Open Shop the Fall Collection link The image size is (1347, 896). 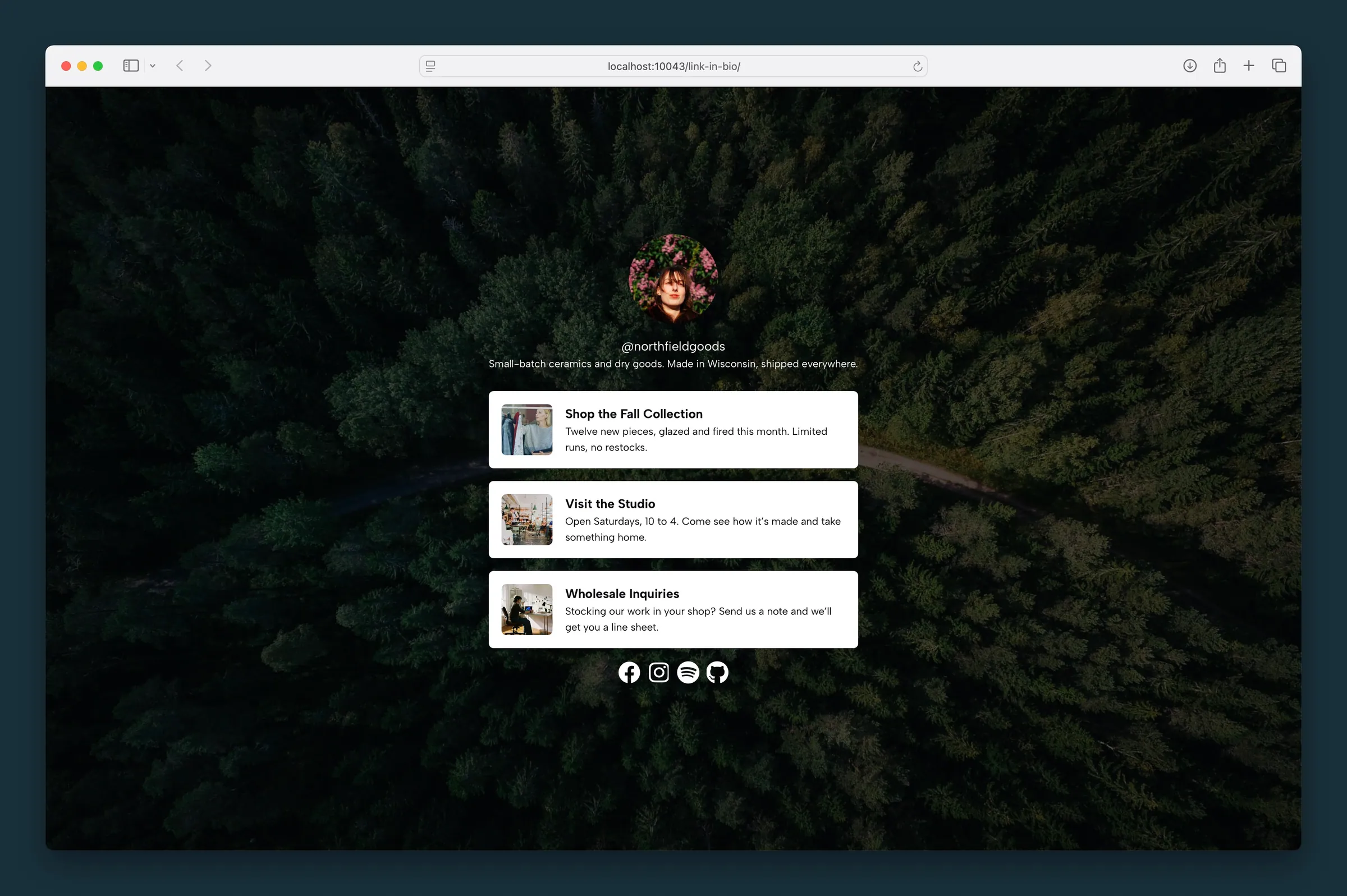click(x=673, y=430)
